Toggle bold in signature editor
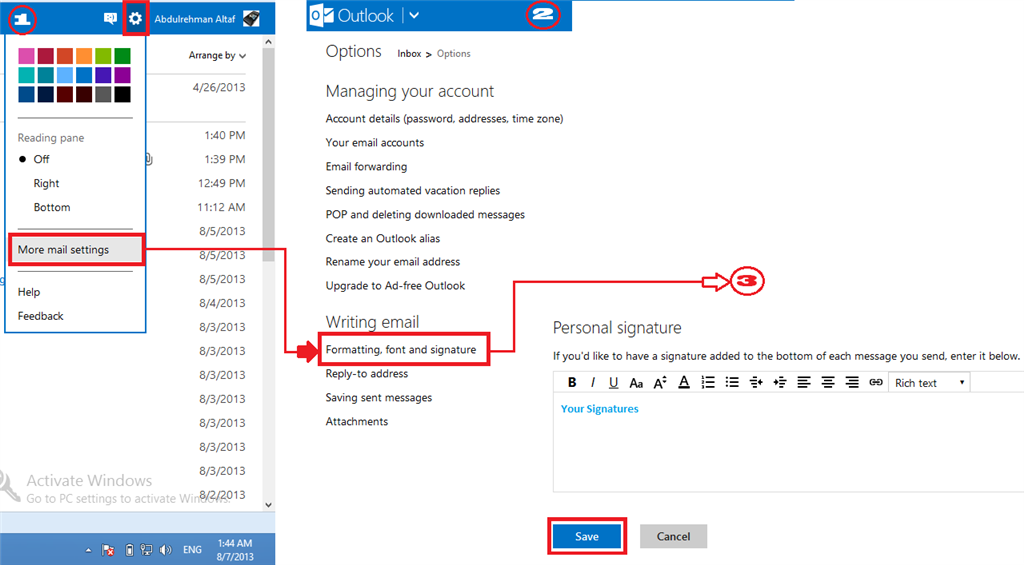This screenshot has width=1024, height=565. [571, 383]
